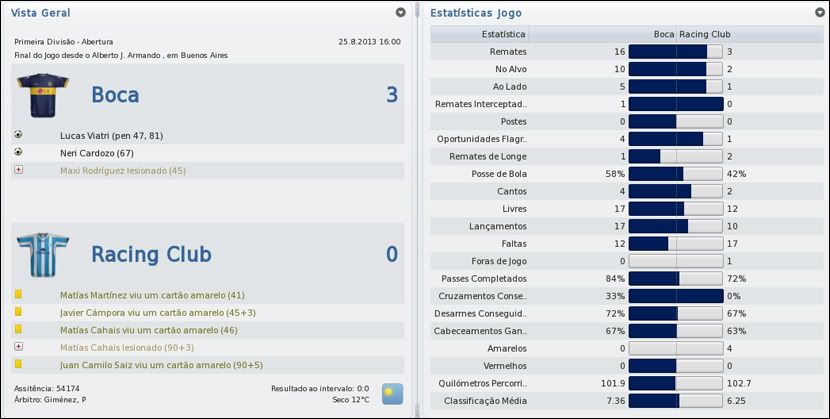Select the Racing Club column header
830x419 pixels.
[704, 34]
